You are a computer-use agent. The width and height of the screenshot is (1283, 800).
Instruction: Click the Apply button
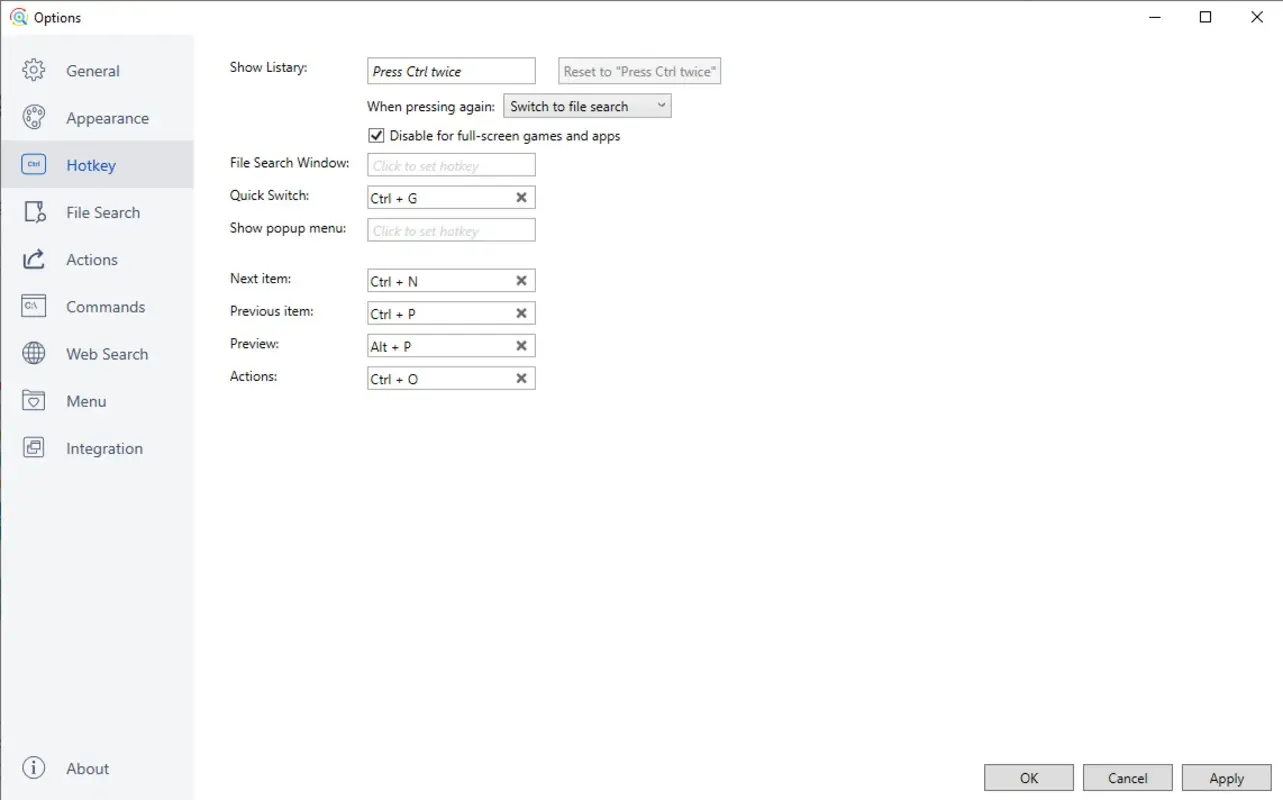[x=1226, y=777]
